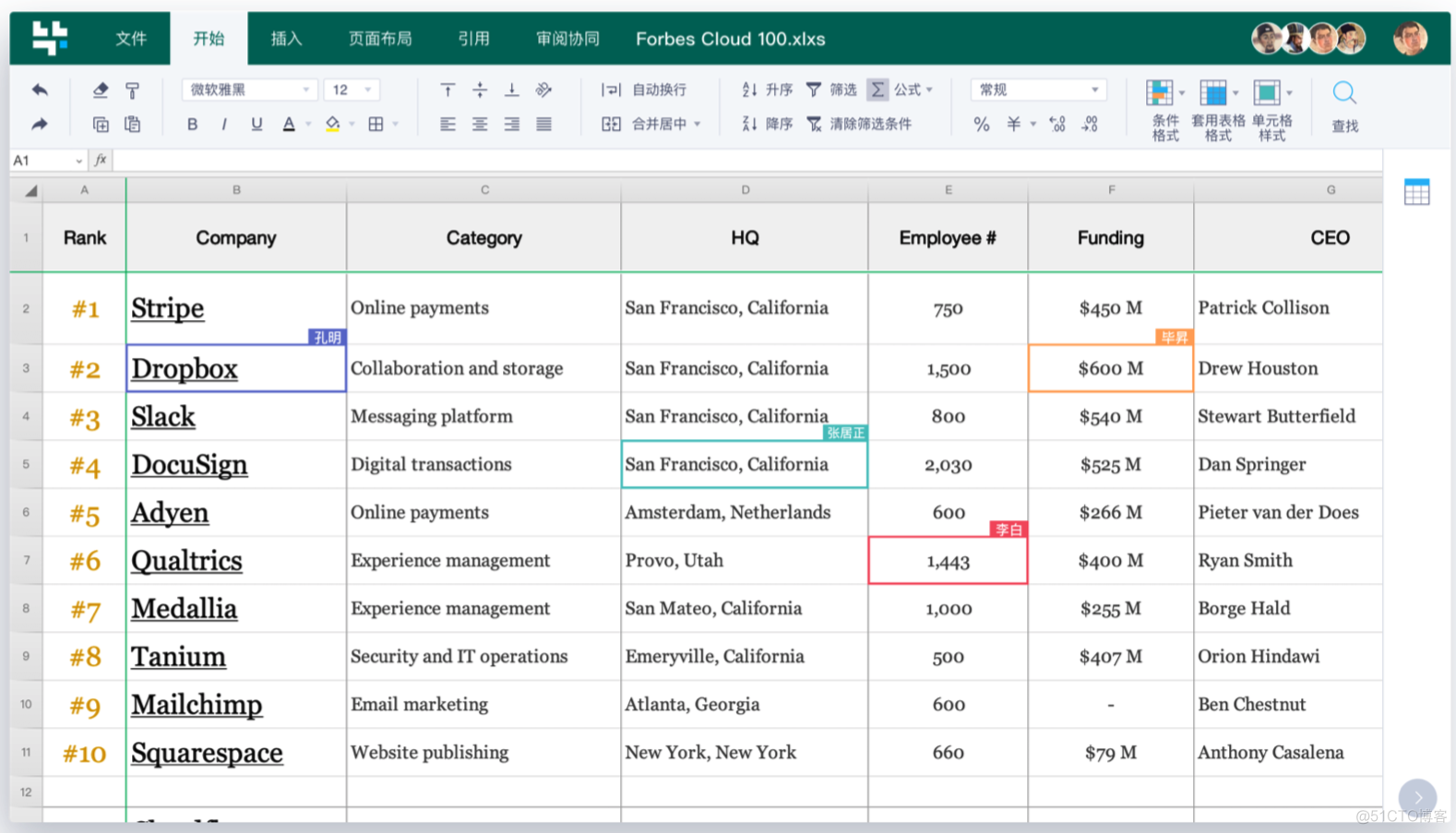Click the cell borders icon
Screen dimensions: 1456x833
pyautogui.click(x=376, y=124)
